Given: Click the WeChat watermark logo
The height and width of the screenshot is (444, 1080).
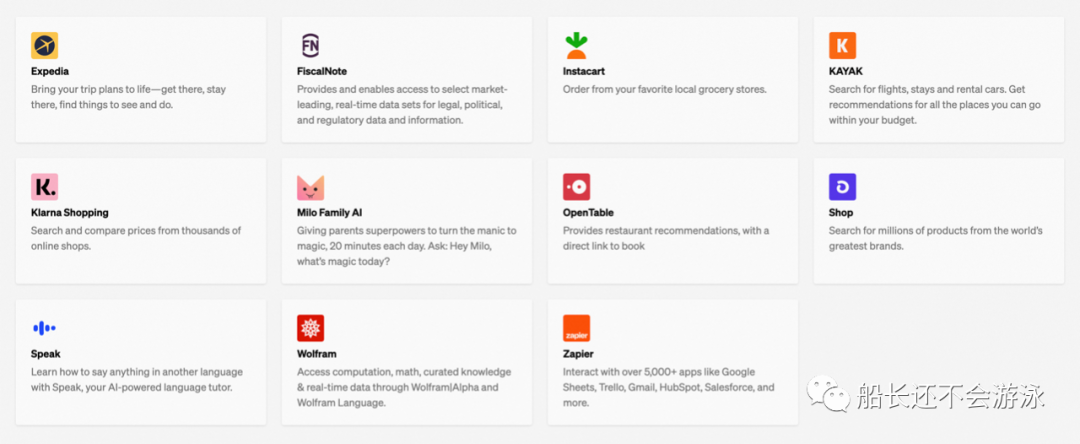Looking at the screenshot, I should [829, 393].
